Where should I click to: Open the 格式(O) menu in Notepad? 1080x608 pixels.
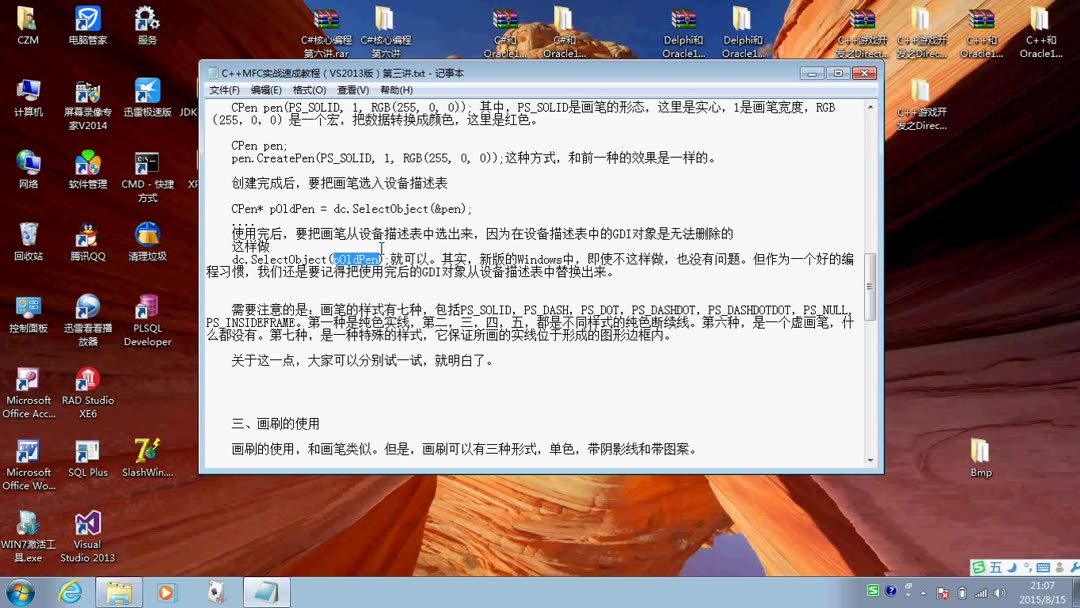point(309,89)
